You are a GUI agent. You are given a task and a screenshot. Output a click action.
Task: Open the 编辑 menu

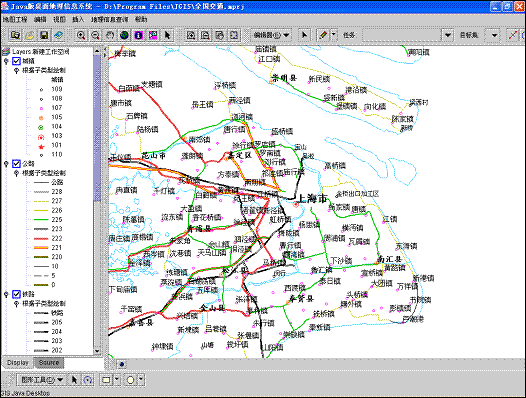coord(40,19)
